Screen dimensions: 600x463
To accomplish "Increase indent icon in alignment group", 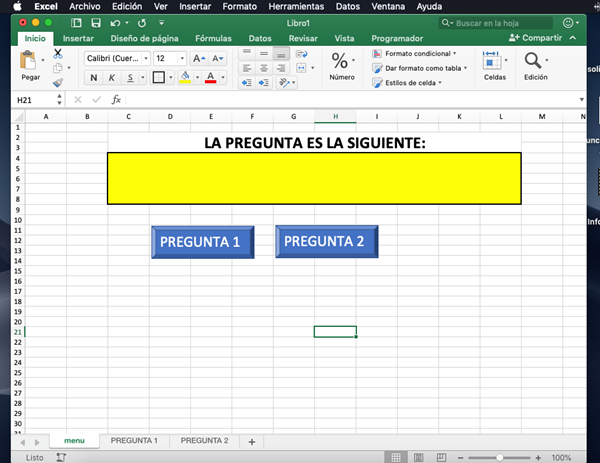I will pos(264,83).
